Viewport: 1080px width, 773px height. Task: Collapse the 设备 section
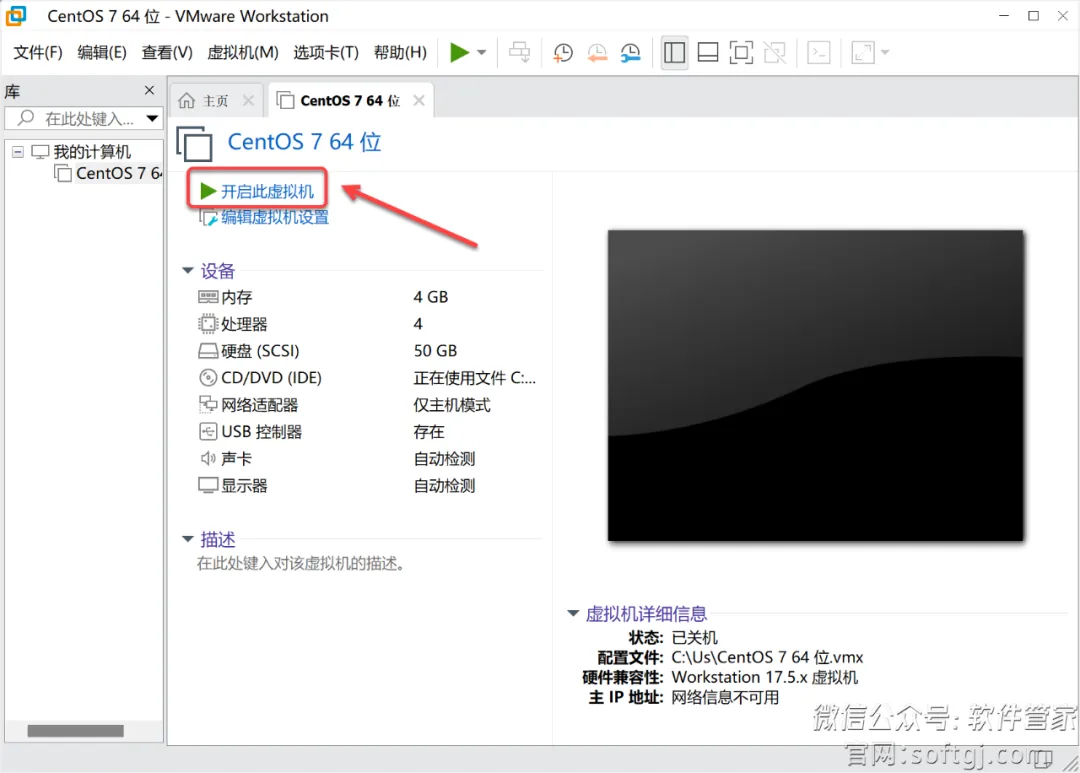coord(187,271)
